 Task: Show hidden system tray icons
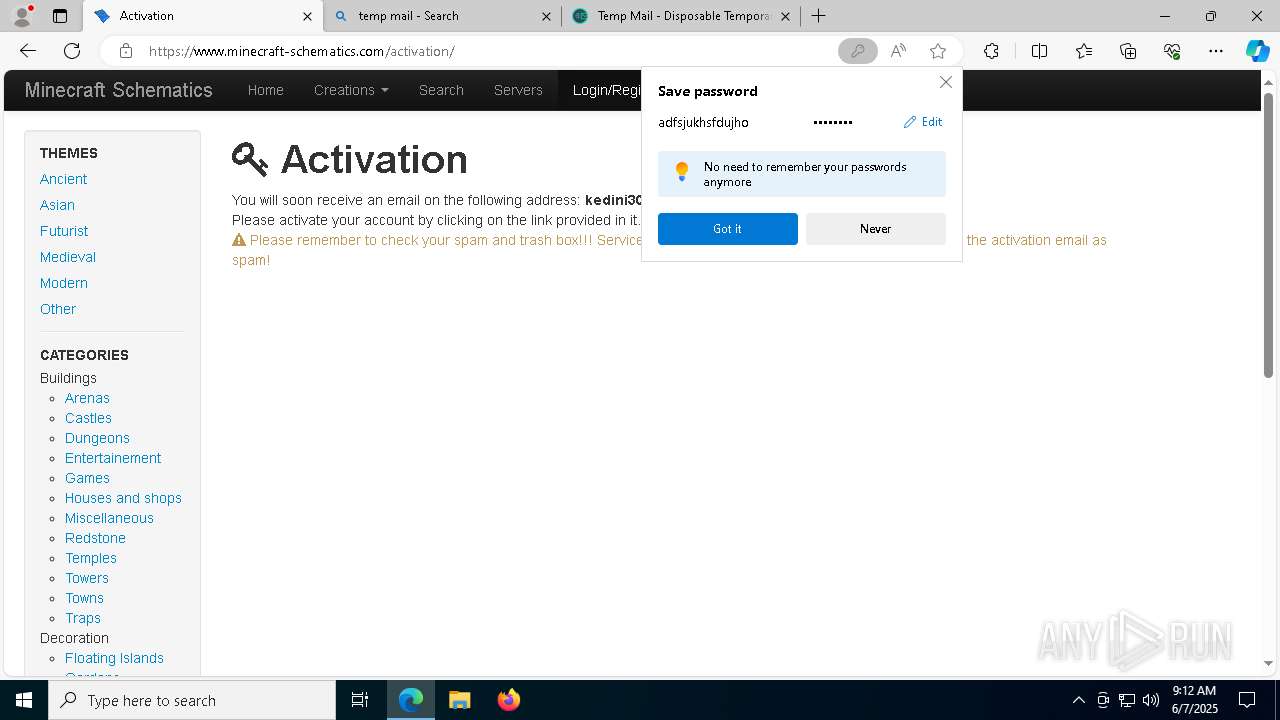[x=1078, y=700]
